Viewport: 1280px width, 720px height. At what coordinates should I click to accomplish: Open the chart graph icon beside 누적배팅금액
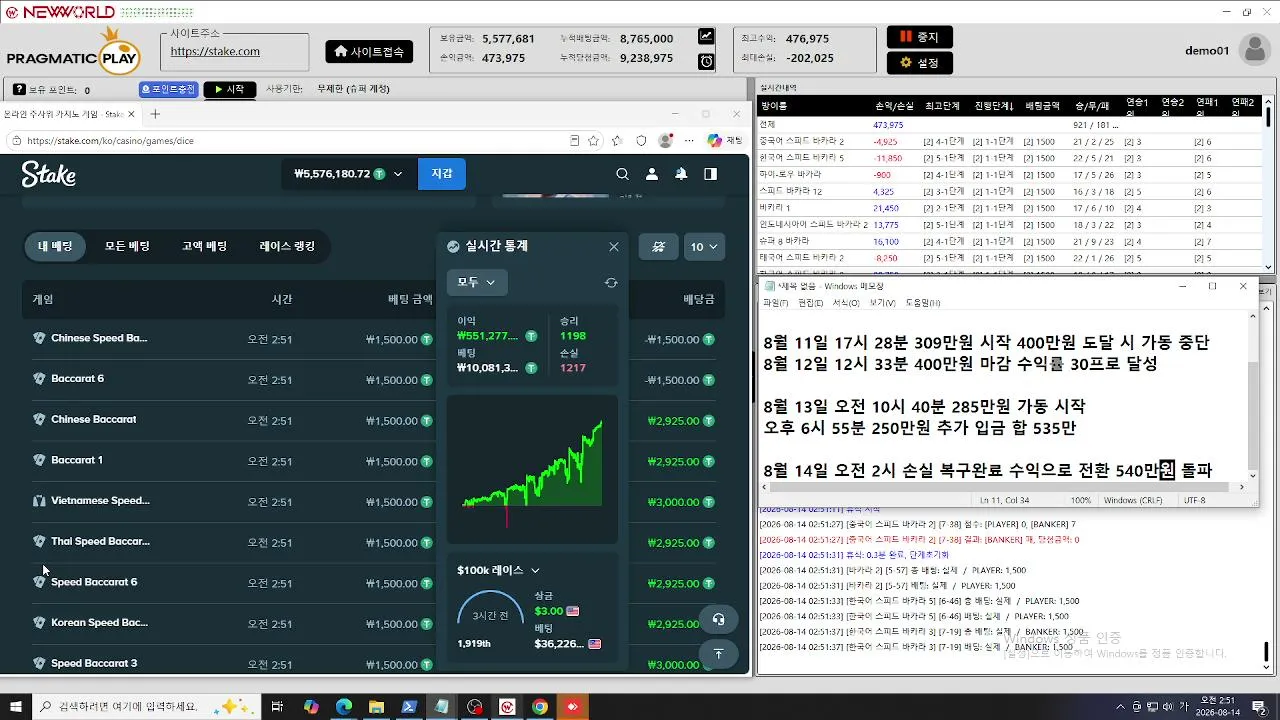coord(706,36)
